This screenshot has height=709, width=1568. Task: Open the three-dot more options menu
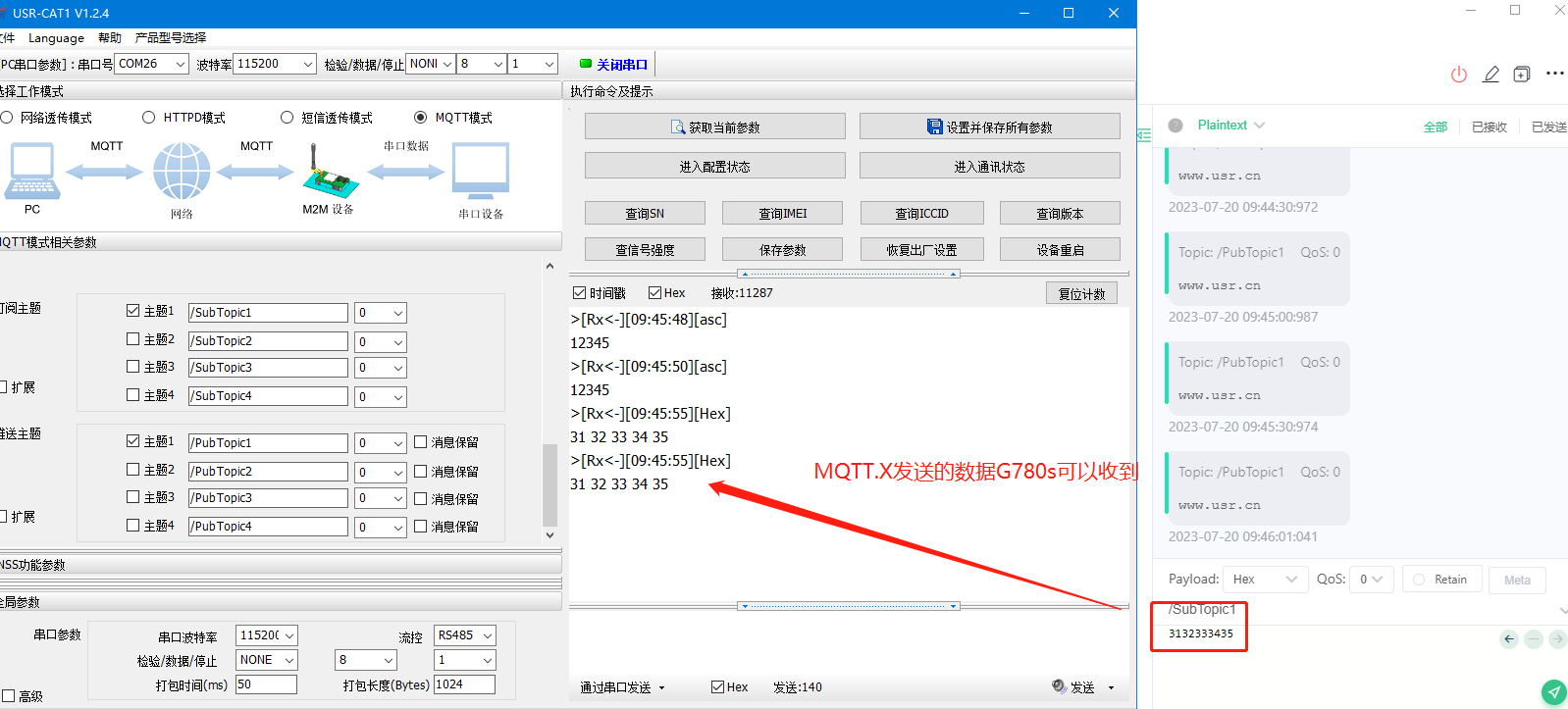point(1554,74)
